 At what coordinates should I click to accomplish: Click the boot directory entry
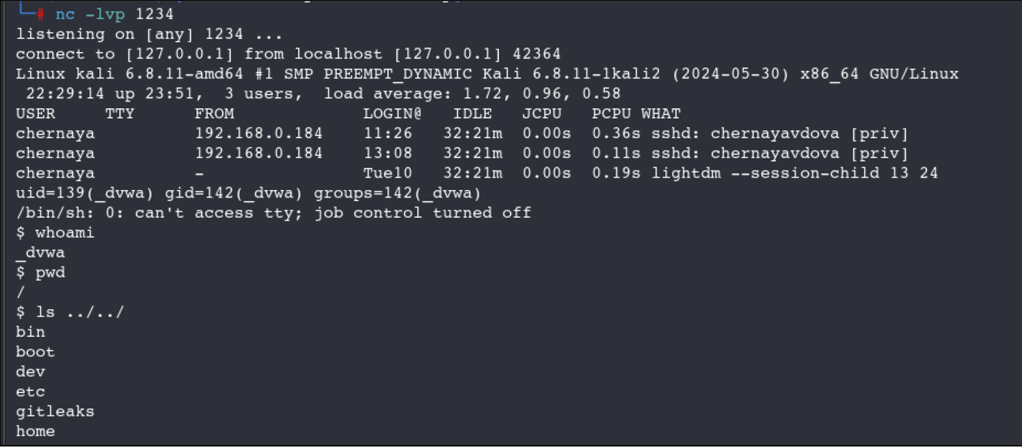[35, 352]
